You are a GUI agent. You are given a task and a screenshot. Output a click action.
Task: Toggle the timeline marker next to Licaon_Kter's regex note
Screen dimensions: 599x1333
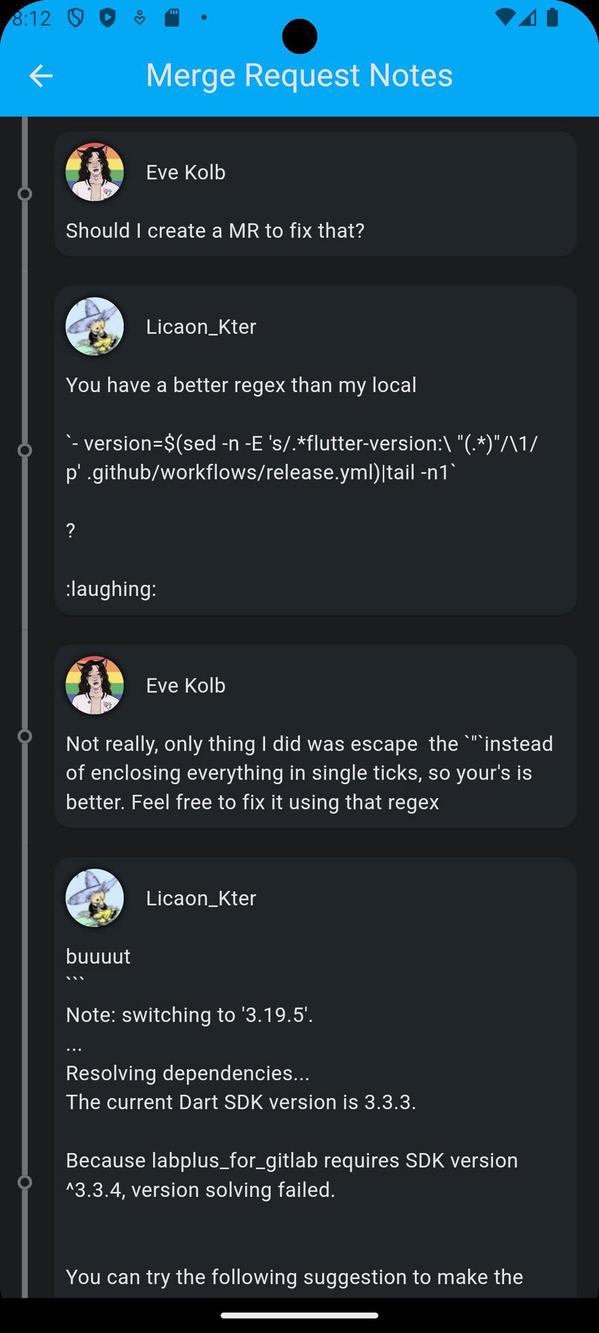pos(24,451)
